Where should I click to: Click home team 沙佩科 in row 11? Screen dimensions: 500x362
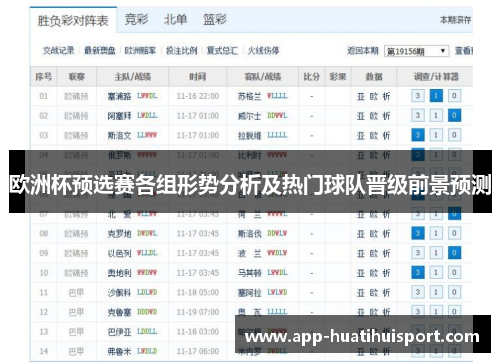click(x=119, y=293)
